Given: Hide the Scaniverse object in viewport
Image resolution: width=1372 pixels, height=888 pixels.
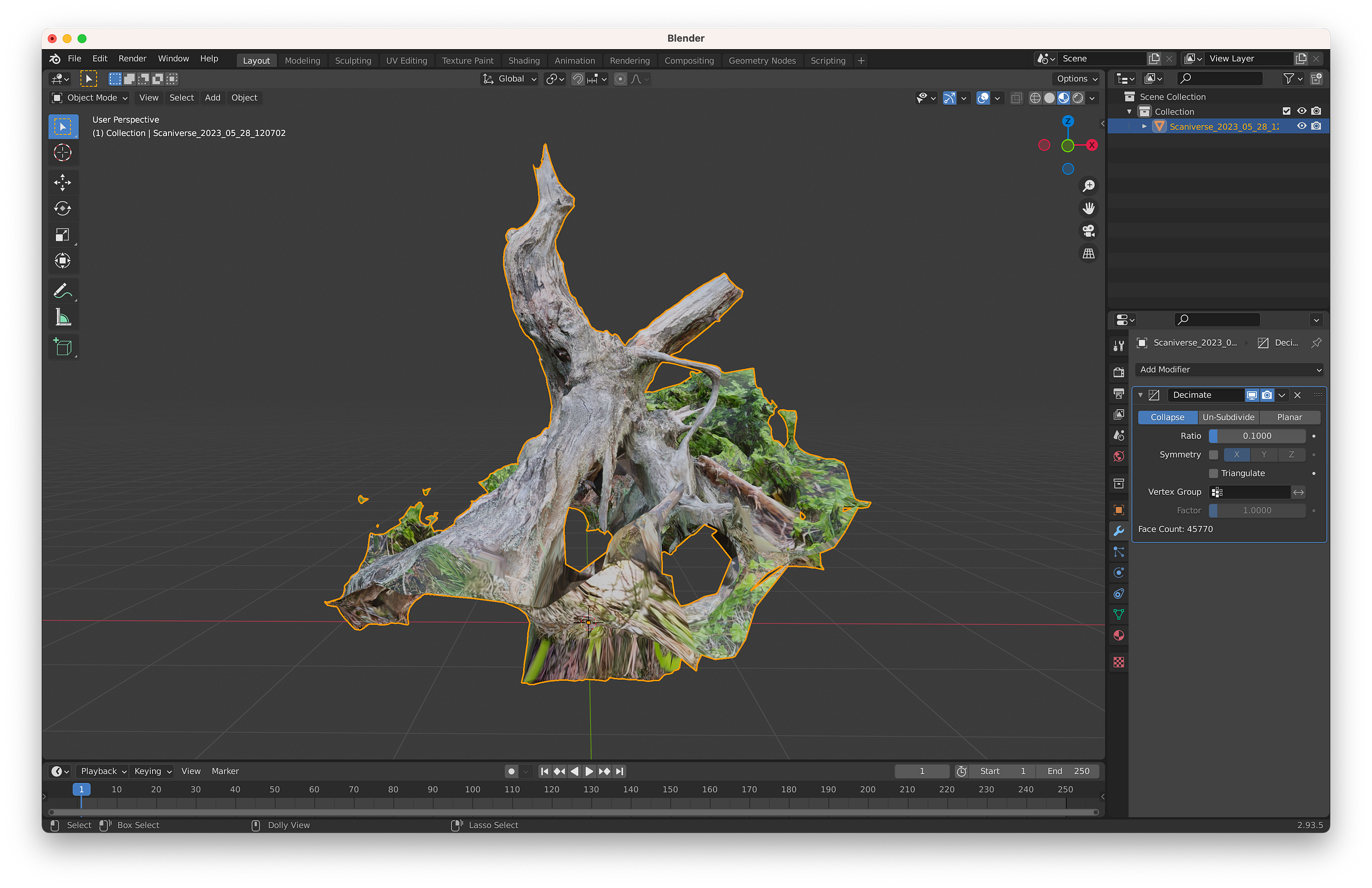Looking at the screenshot, I should point(1301,126).
